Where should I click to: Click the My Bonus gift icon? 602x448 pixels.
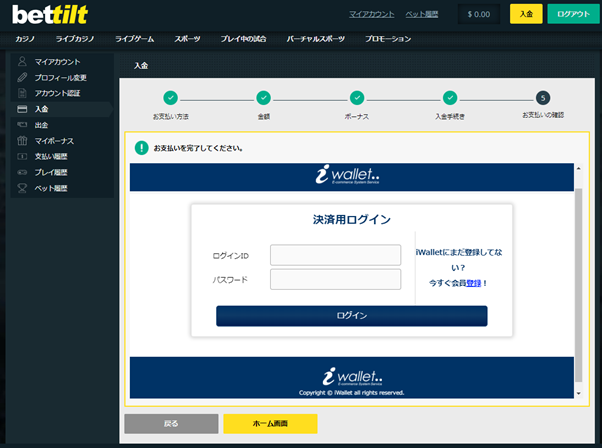[x=22, y=141]
